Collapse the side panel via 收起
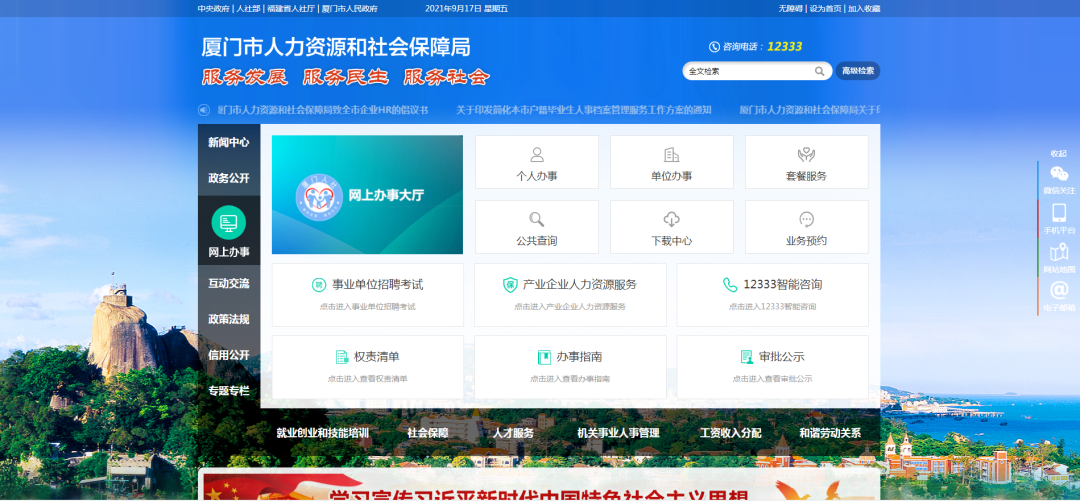 coord(1058,154)
